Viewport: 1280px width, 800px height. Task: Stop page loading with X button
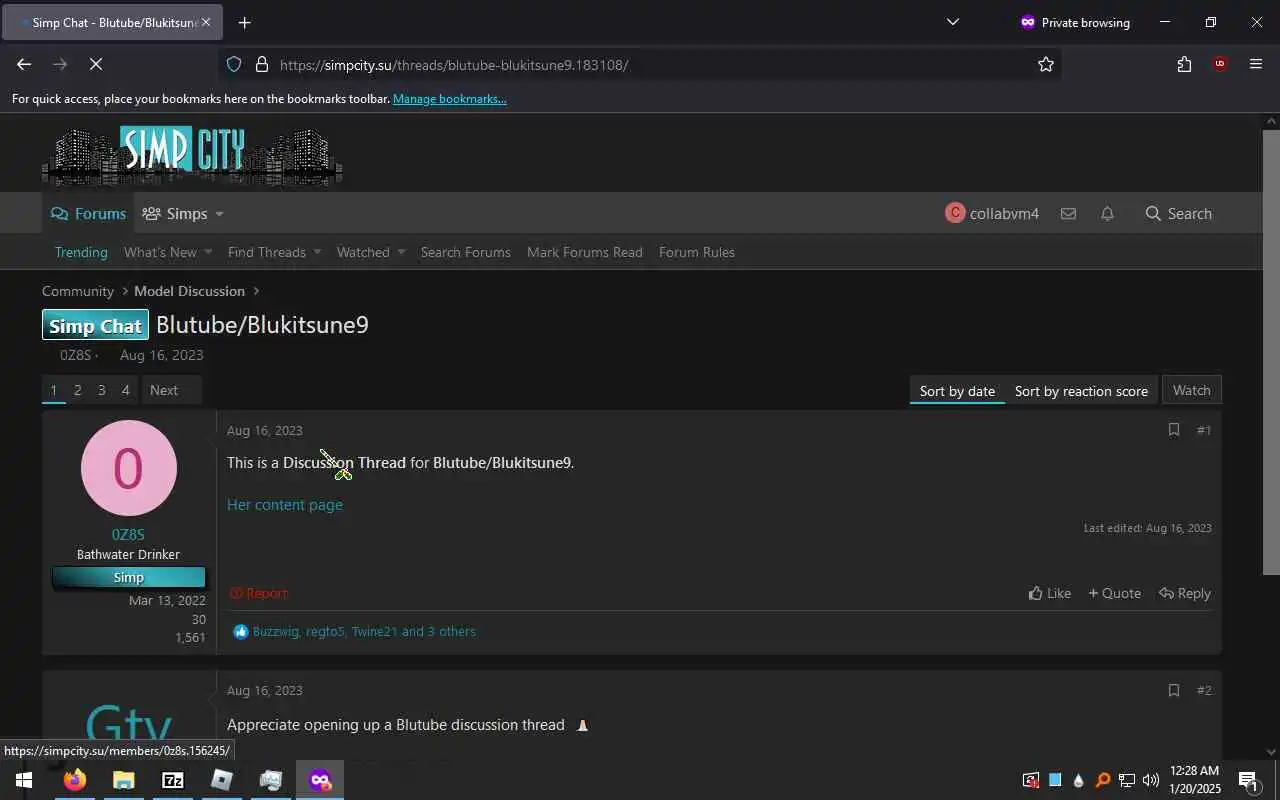(96, 64)
